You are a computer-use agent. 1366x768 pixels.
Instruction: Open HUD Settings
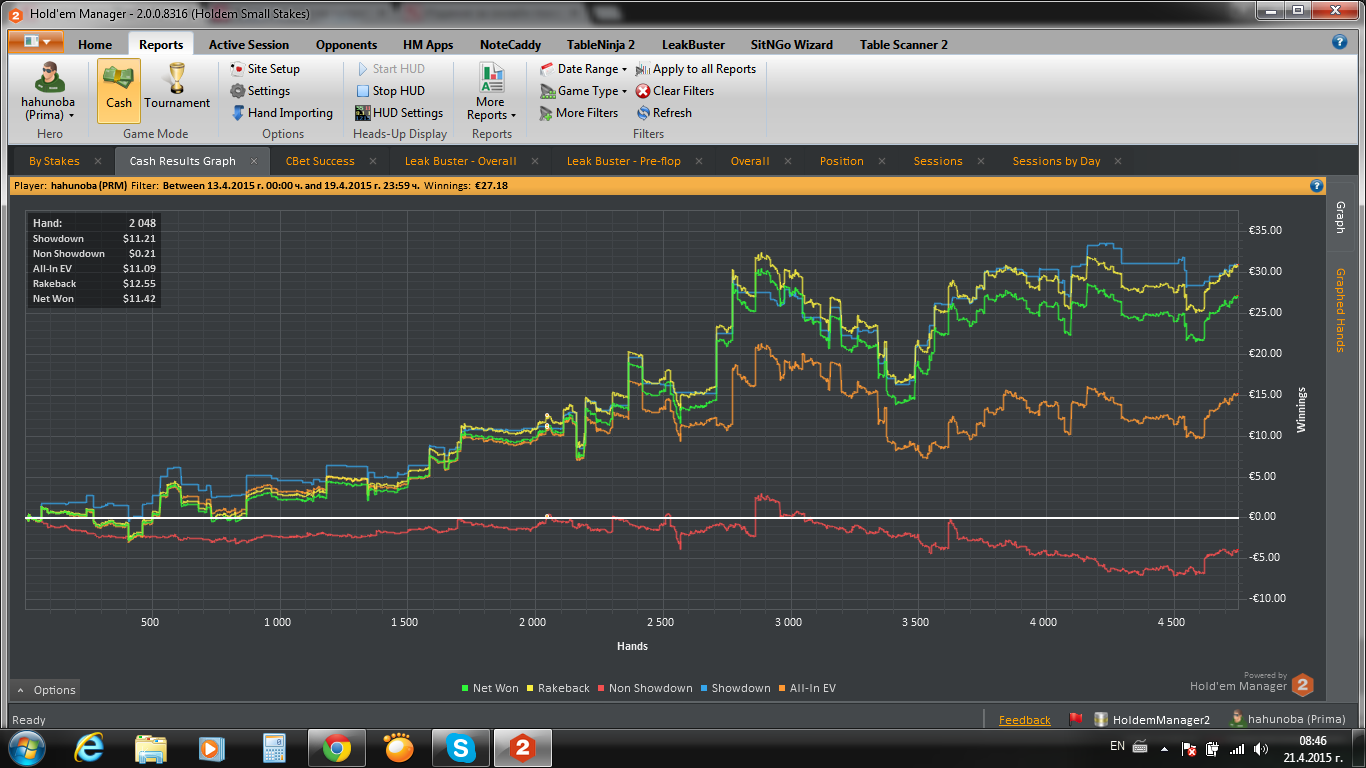(399, 113)
